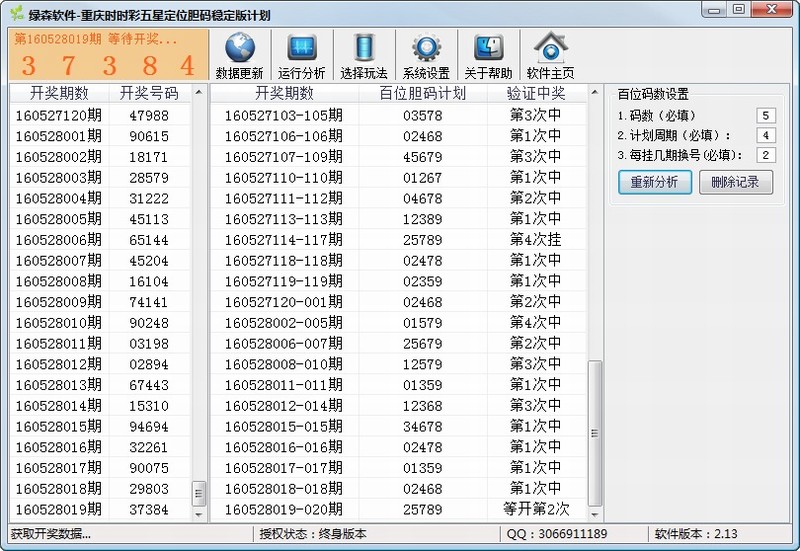Open 运行分析 toolbar icon
Image resolution: width=800 pixels, height=551 pixels.
point(301,50)
